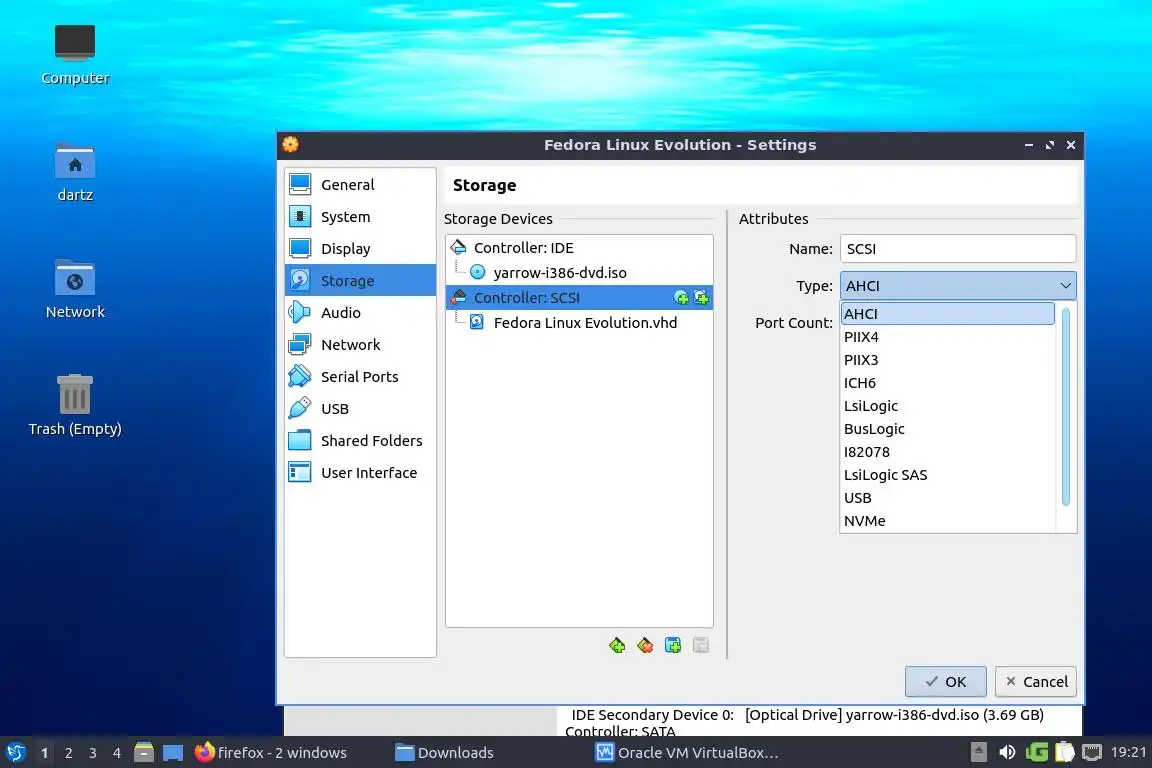Click the add attachment icon below list
The image size is (1152, 768).
click(x=673, y=645)
